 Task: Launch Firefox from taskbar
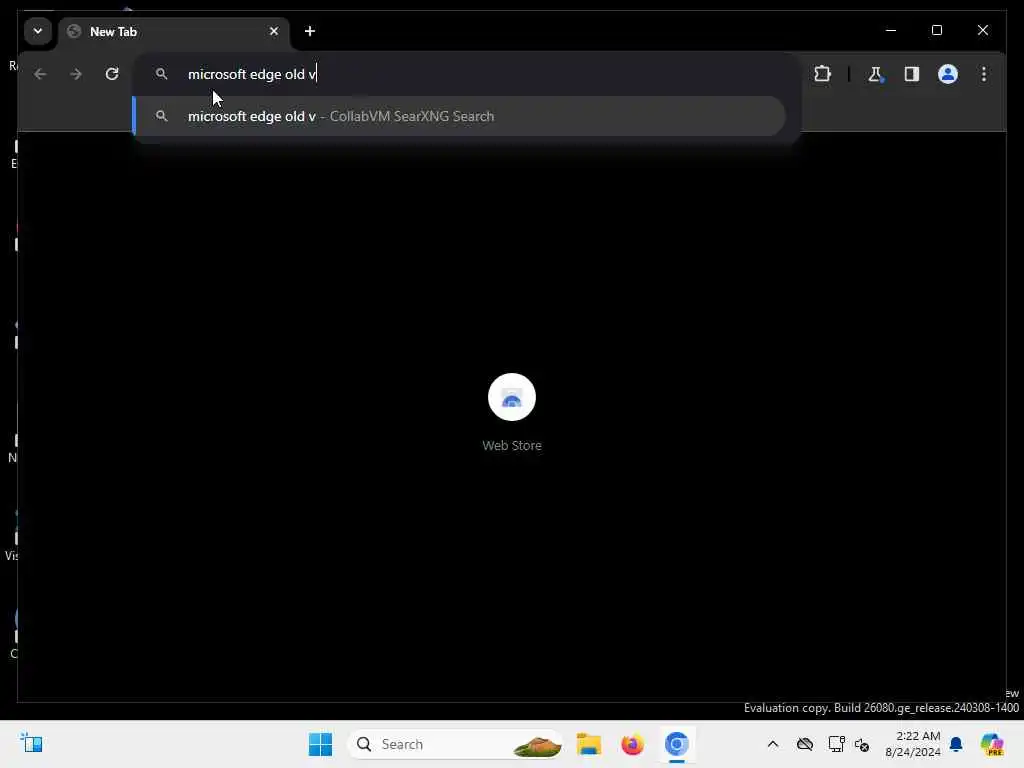[x=632, y=744]
